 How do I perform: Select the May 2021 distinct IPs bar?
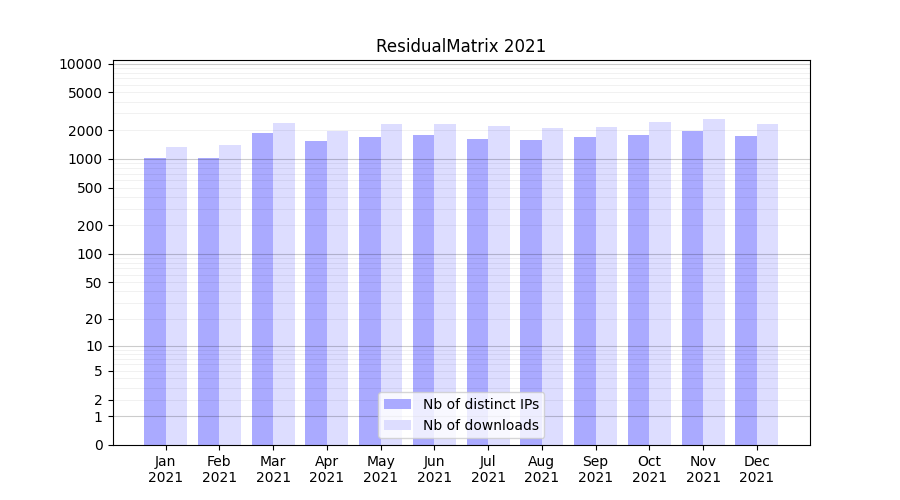(x=370, y=290)
